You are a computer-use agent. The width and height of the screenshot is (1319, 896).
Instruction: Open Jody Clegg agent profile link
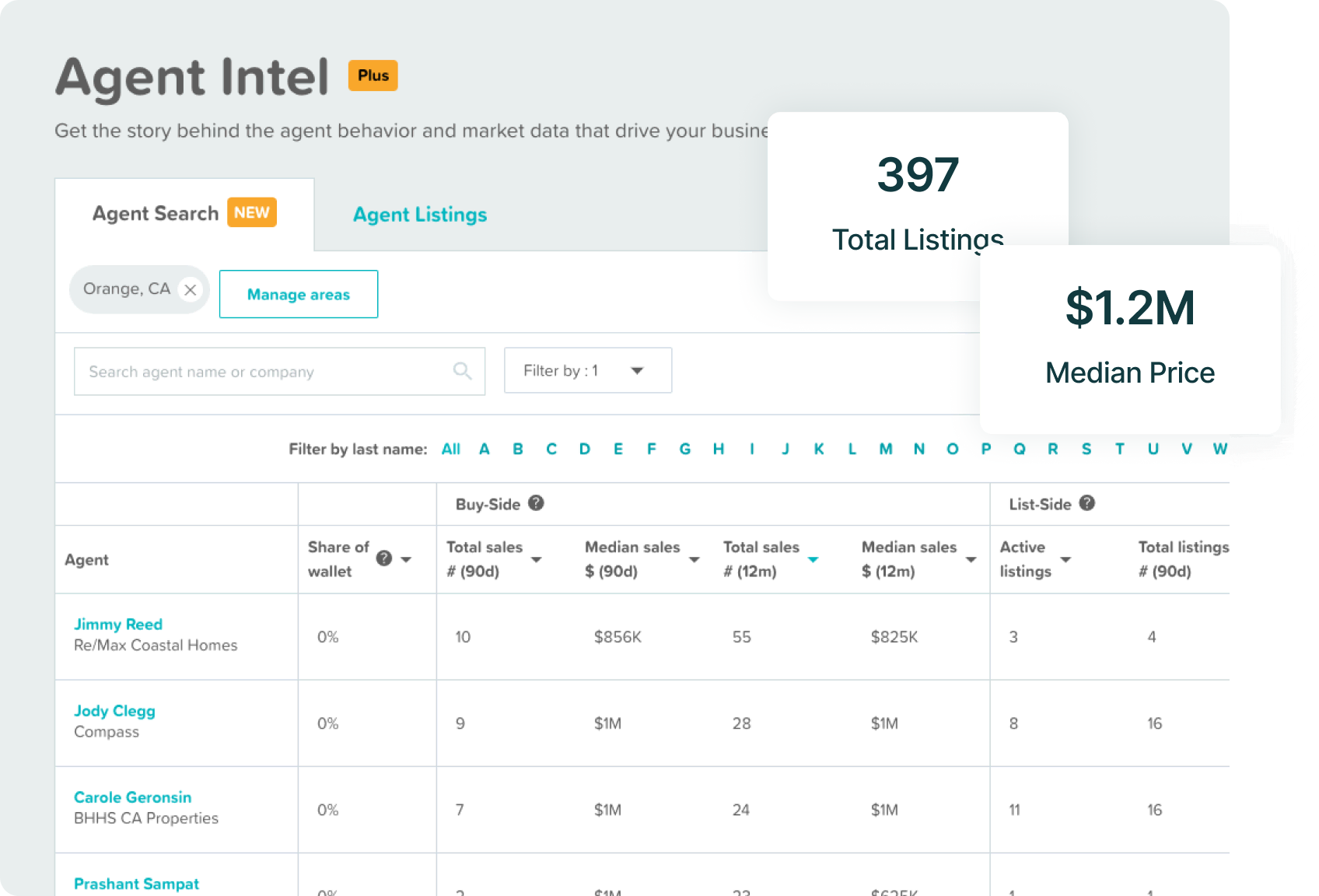114,710
